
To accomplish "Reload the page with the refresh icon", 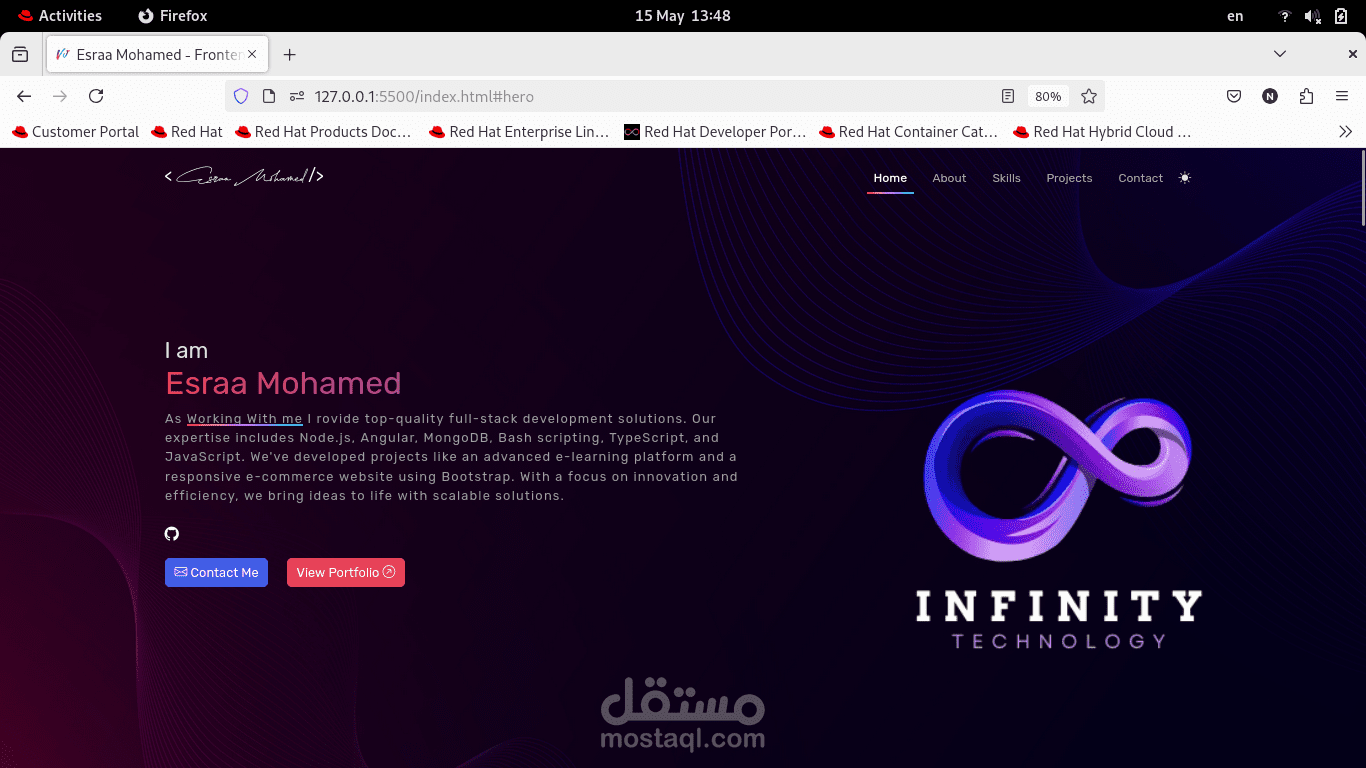I will [96, 96].
